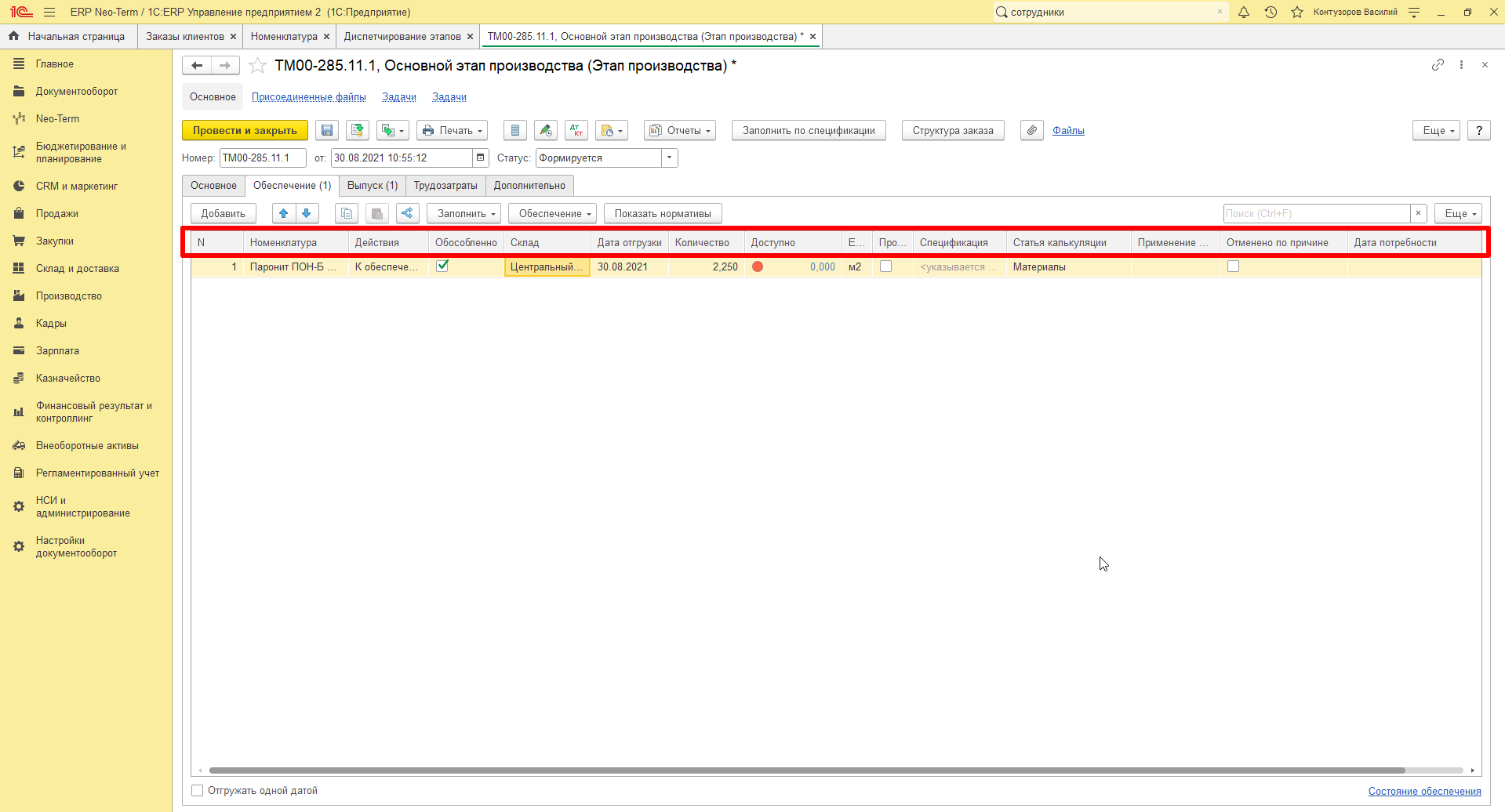
Task: Open notifications bell icon
Action: click(1244, 12)
